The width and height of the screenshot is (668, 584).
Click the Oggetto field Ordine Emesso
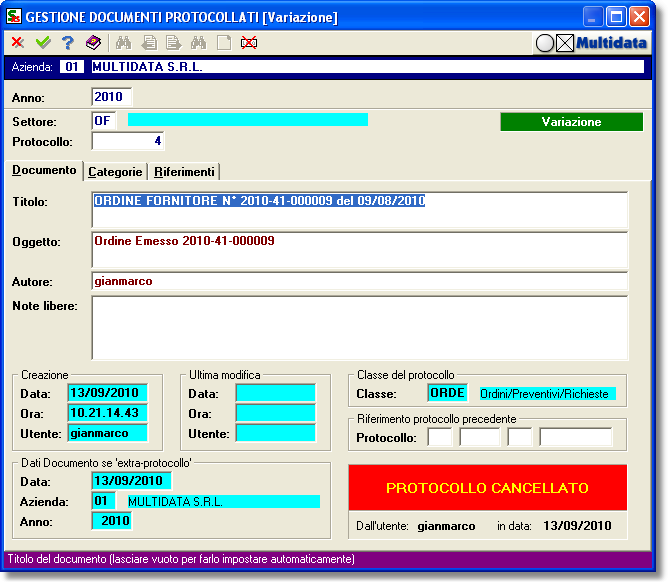point(360,250)
